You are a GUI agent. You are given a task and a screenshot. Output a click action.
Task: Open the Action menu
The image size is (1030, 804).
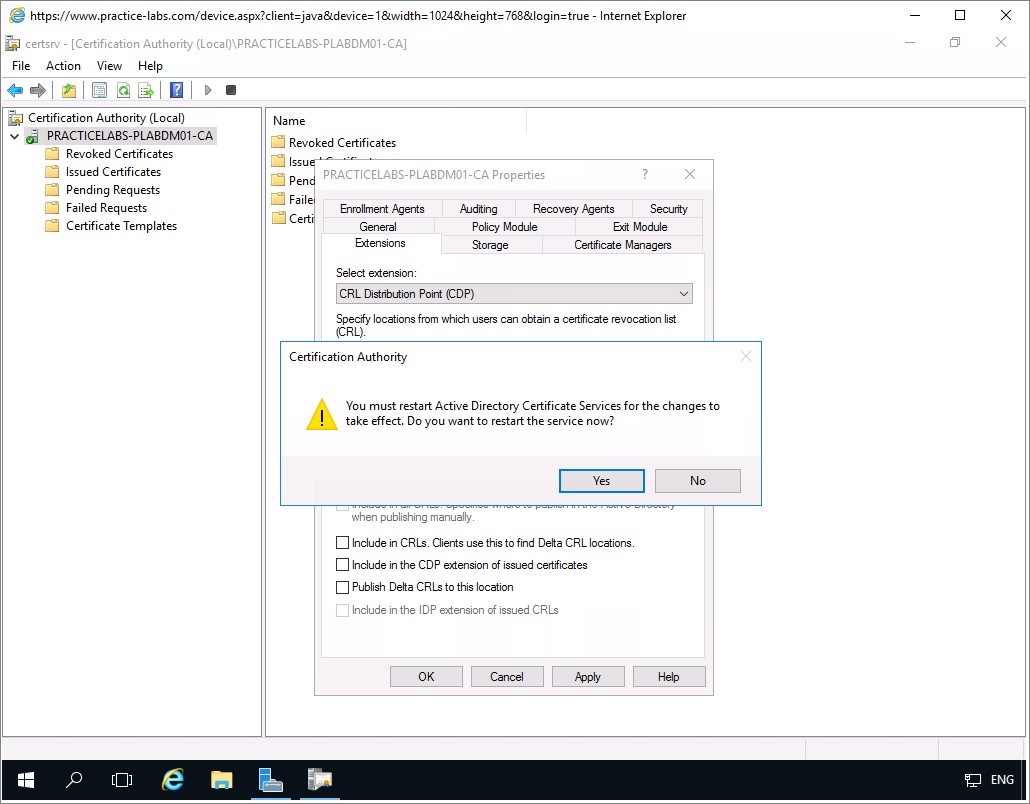[x=63, y=66]
